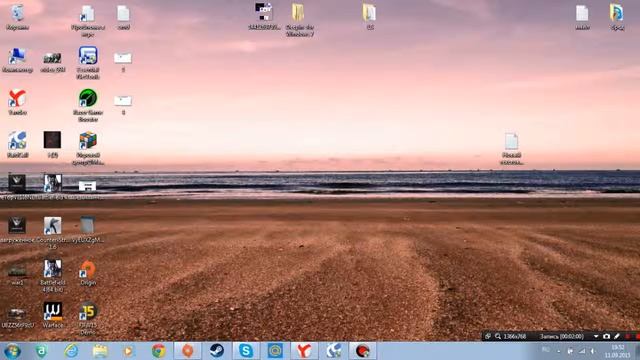Select the seed file on desktop

123,17
